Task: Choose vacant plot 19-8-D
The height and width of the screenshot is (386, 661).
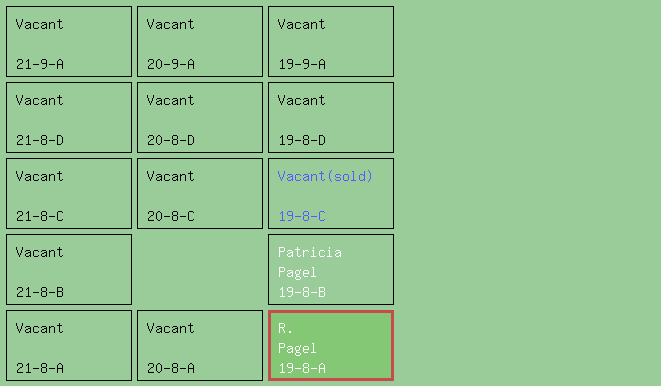Action: [331, 117]
